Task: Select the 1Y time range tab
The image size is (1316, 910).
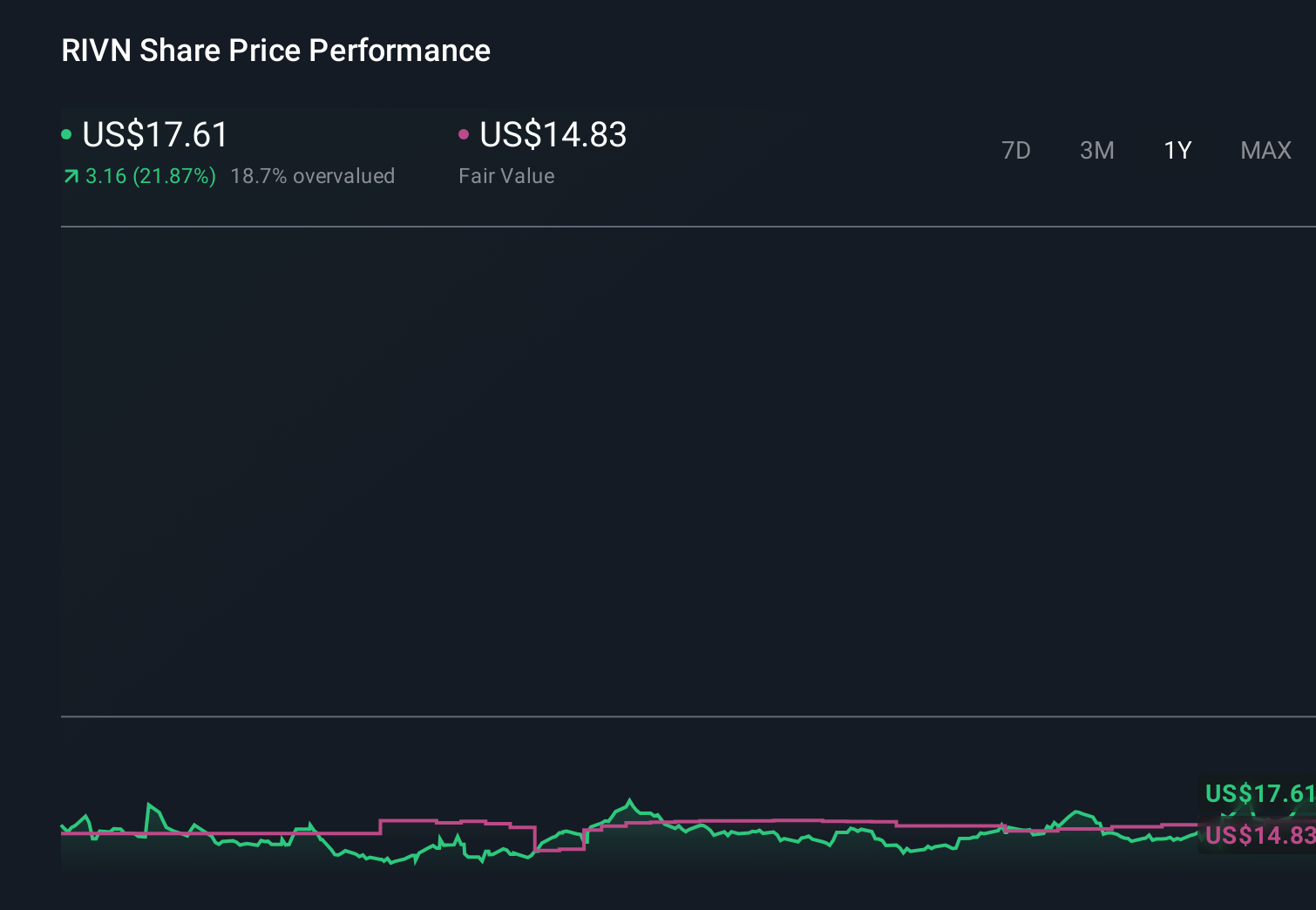Action: (1177, 151)
